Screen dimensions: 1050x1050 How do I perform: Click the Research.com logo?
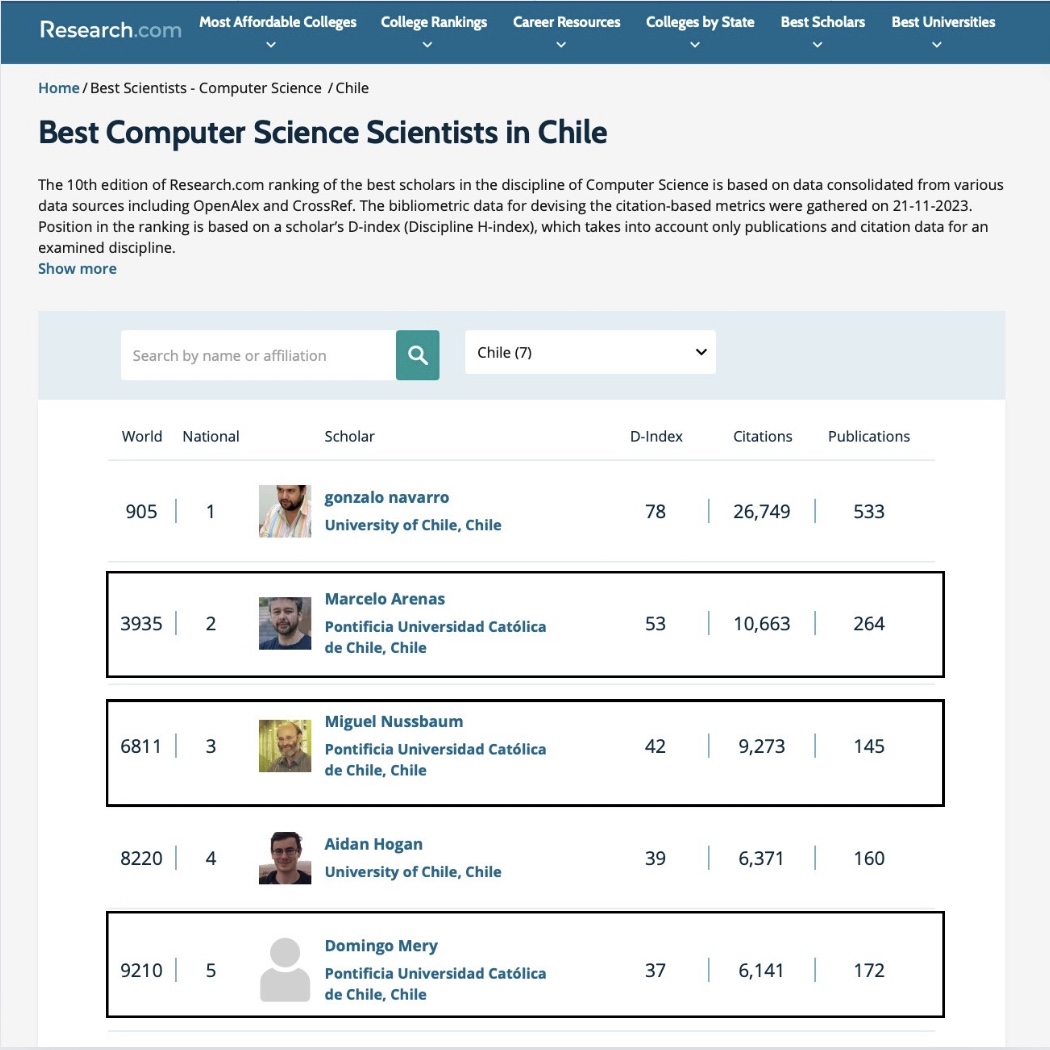point(110,30)
